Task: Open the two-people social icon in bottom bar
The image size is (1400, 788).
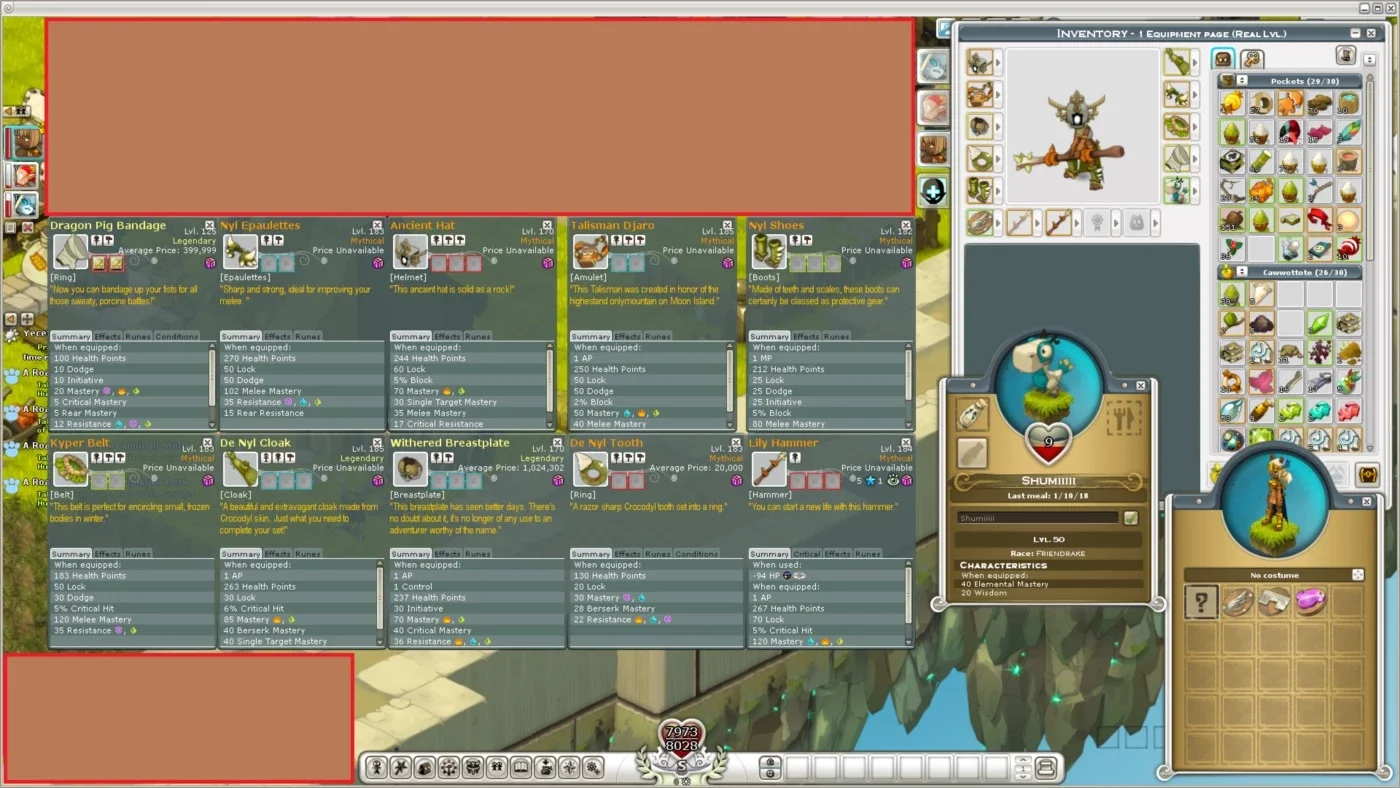Action: [497, 768]
